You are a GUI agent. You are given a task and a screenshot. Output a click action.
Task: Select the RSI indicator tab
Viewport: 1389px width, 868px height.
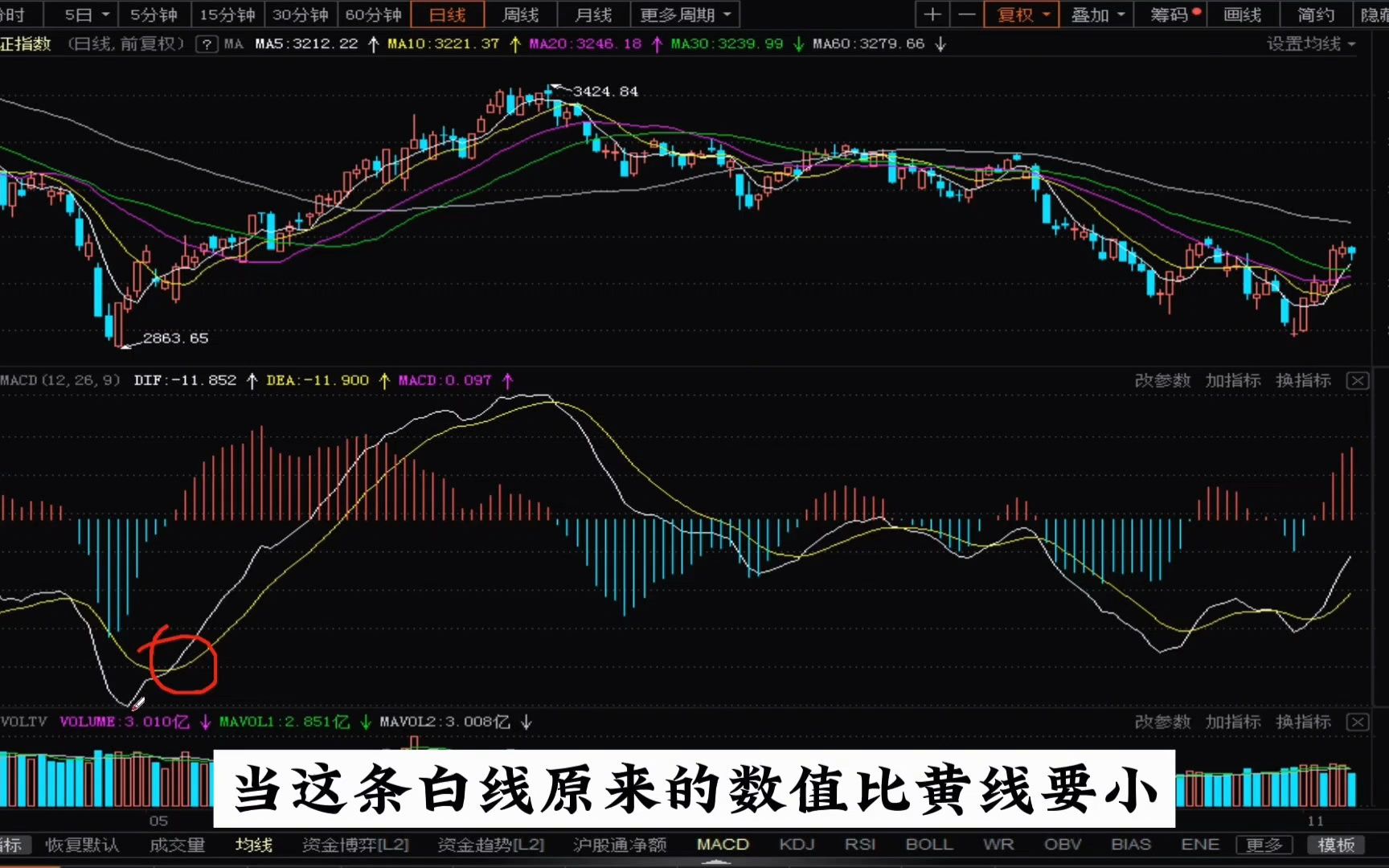[860, 845]
